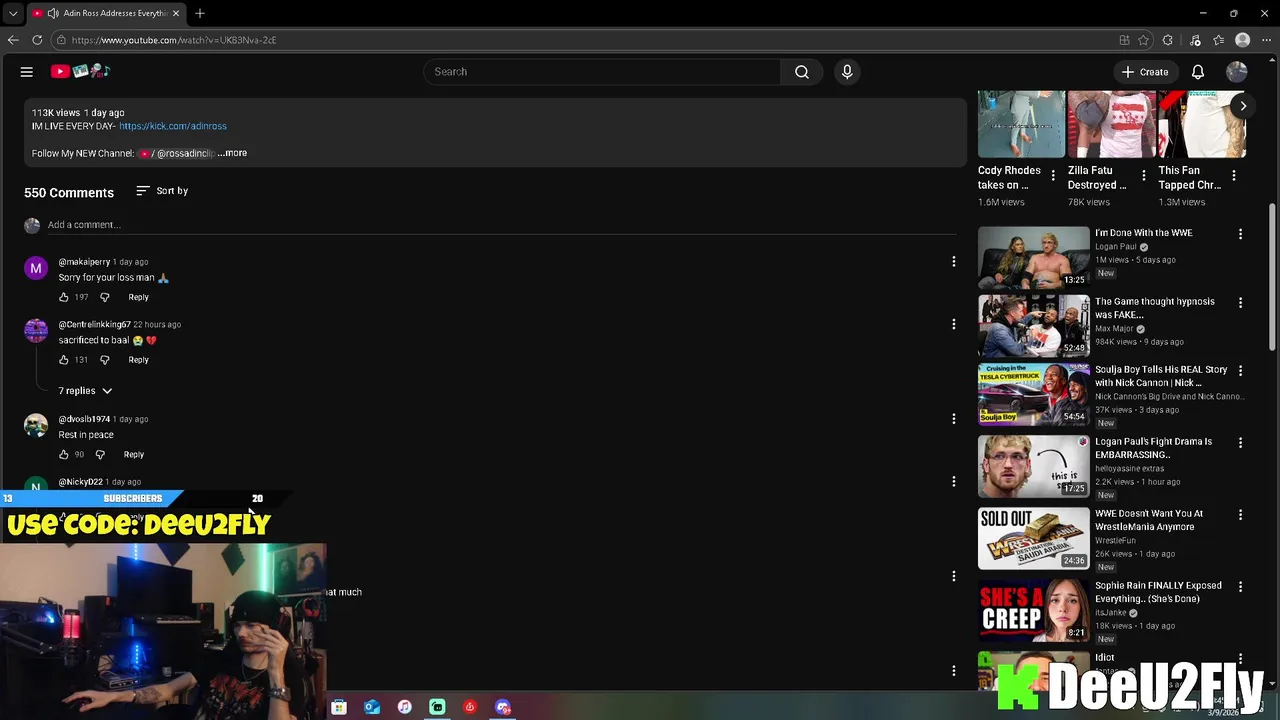Viewport: 1280px width, 720px height.
Task: Open options for Soulja Boy video
Action: 1240,370
